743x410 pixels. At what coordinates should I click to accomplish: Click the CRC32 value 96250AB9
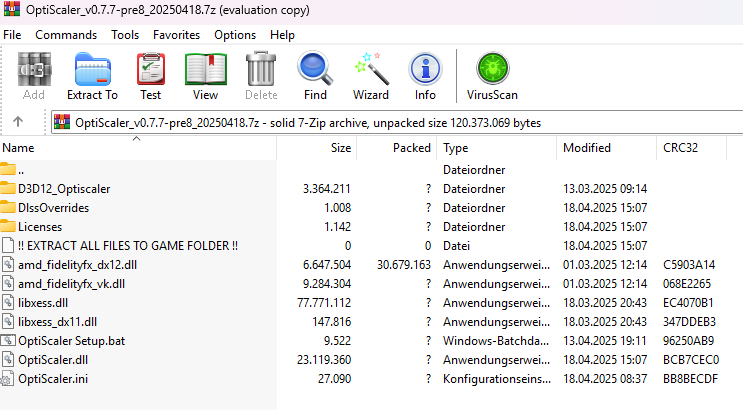click(x=689, y=340)
